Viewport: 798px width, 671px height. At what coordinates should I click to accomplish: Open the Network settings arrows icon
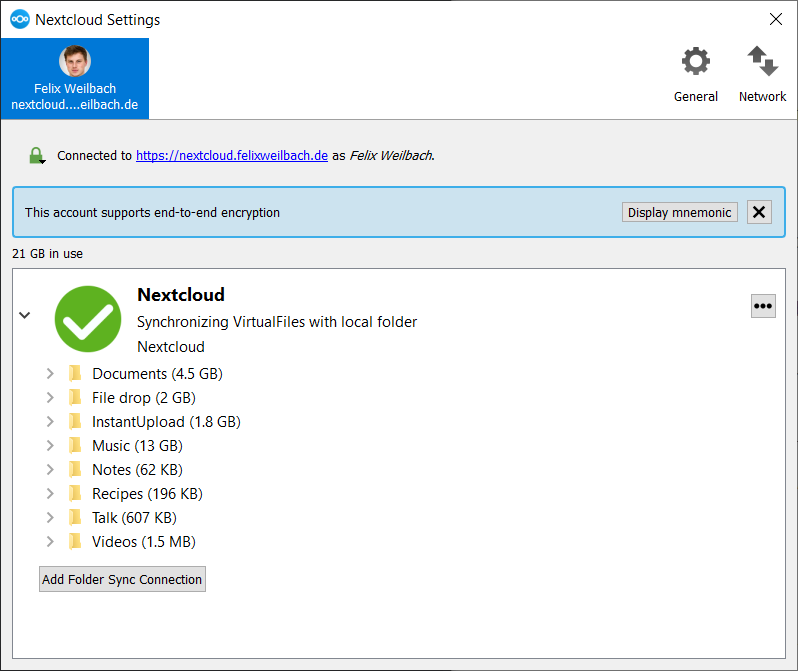(x=762, y=62)
